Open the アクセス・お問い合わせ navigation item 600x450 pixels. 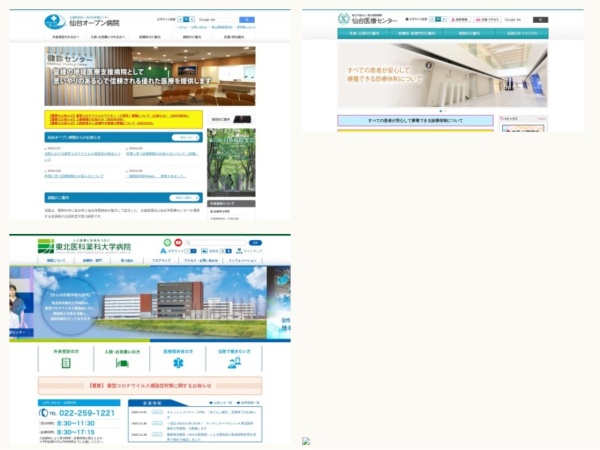point(201,261)
